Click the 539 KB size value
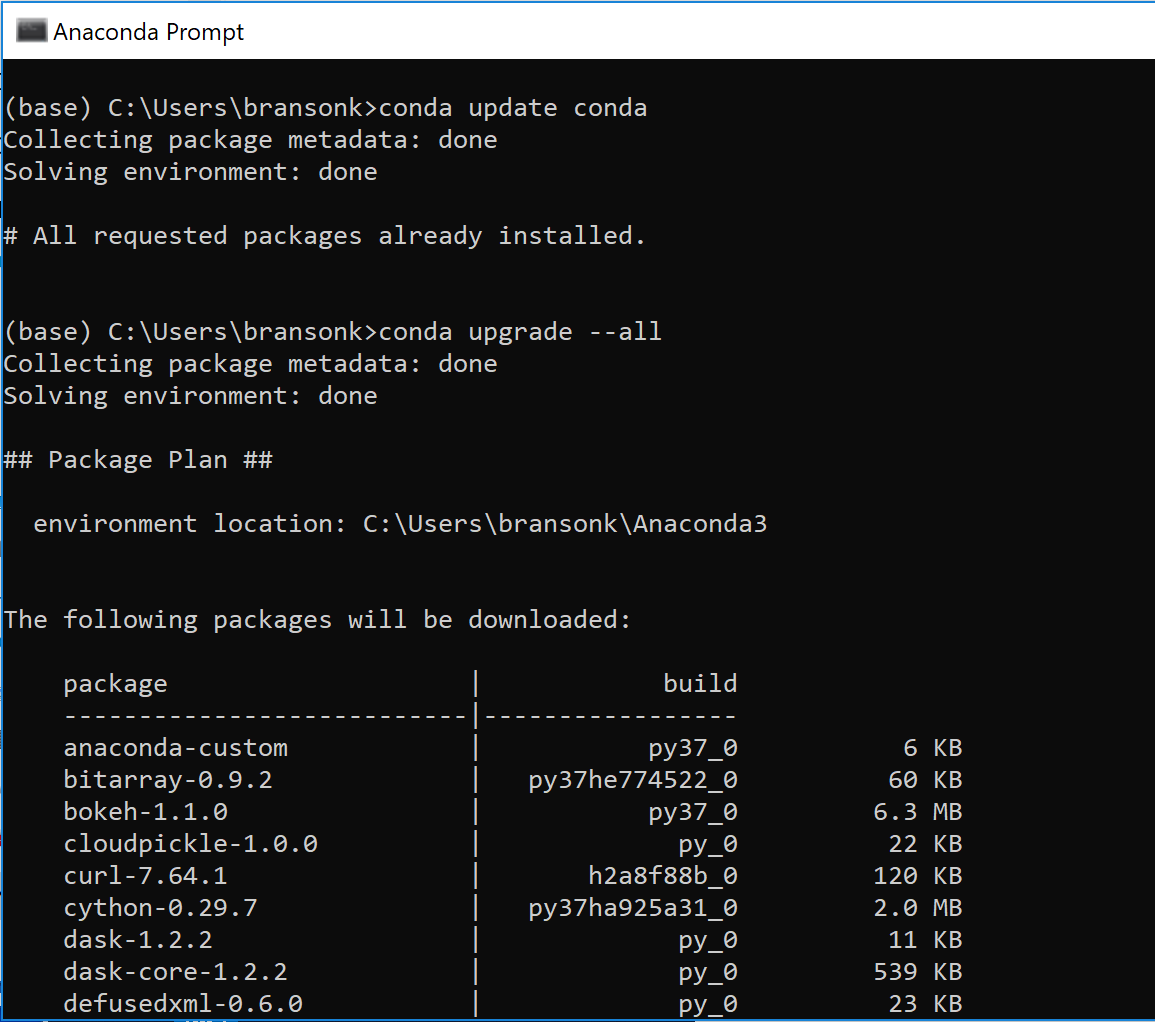Image resolution: width=1155 pixels, height=1022 pixels. 918,972
